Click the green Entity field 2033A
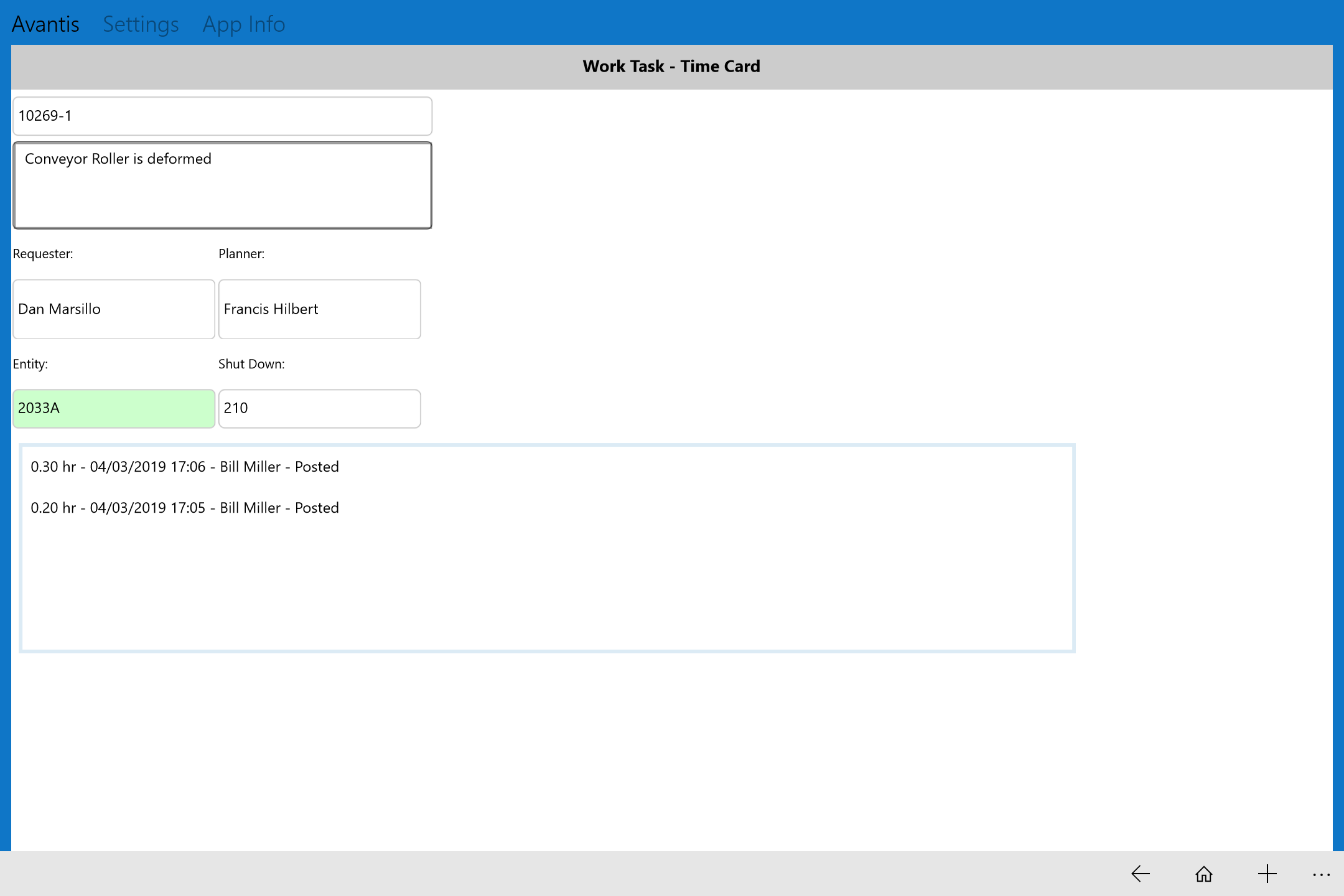The width and height of the screenshot is (1344, 896). click(x=114, y=408)
